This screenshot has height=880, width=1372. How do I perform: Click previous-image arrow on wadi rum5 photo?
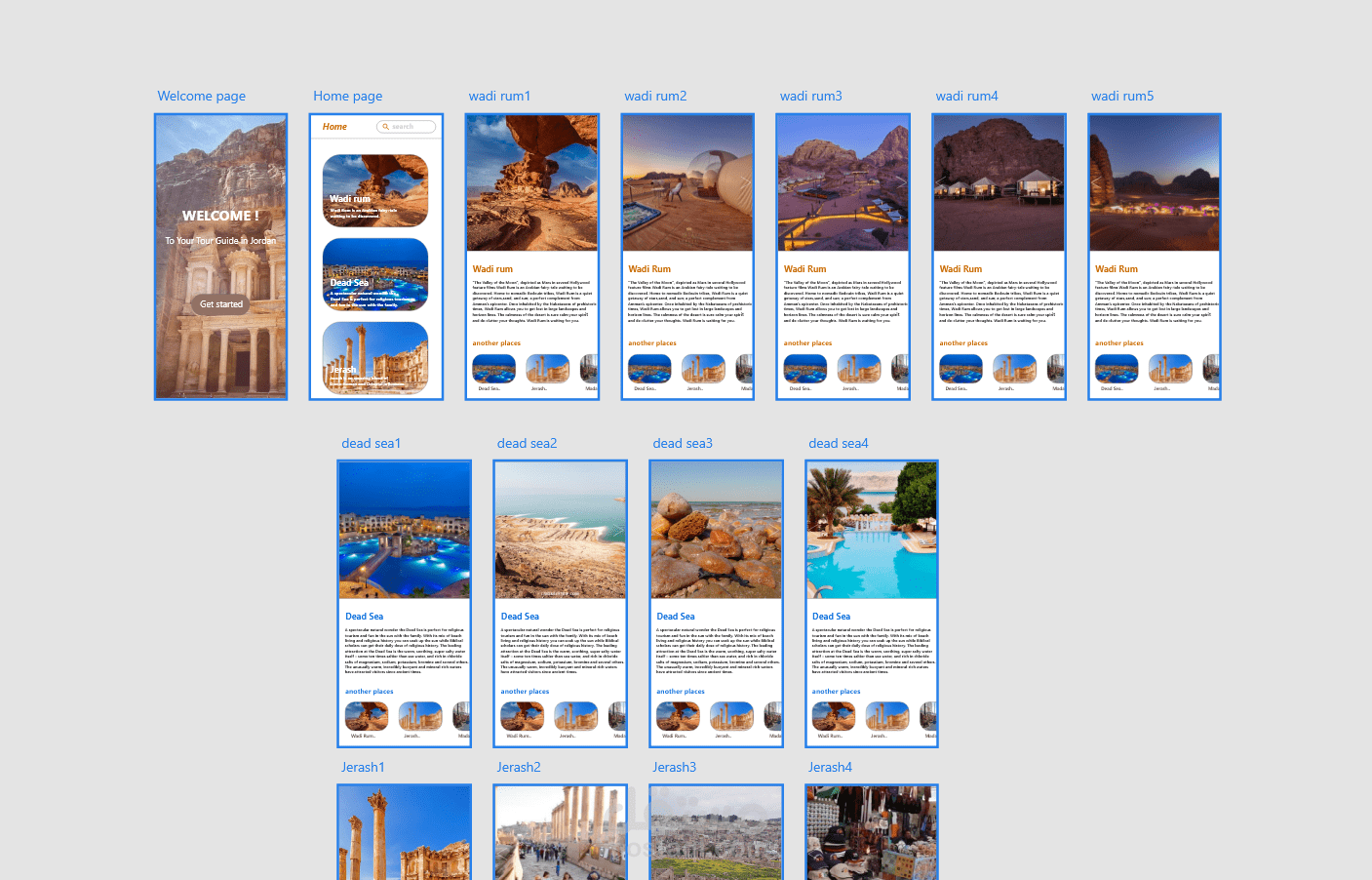click(1098, 182)
